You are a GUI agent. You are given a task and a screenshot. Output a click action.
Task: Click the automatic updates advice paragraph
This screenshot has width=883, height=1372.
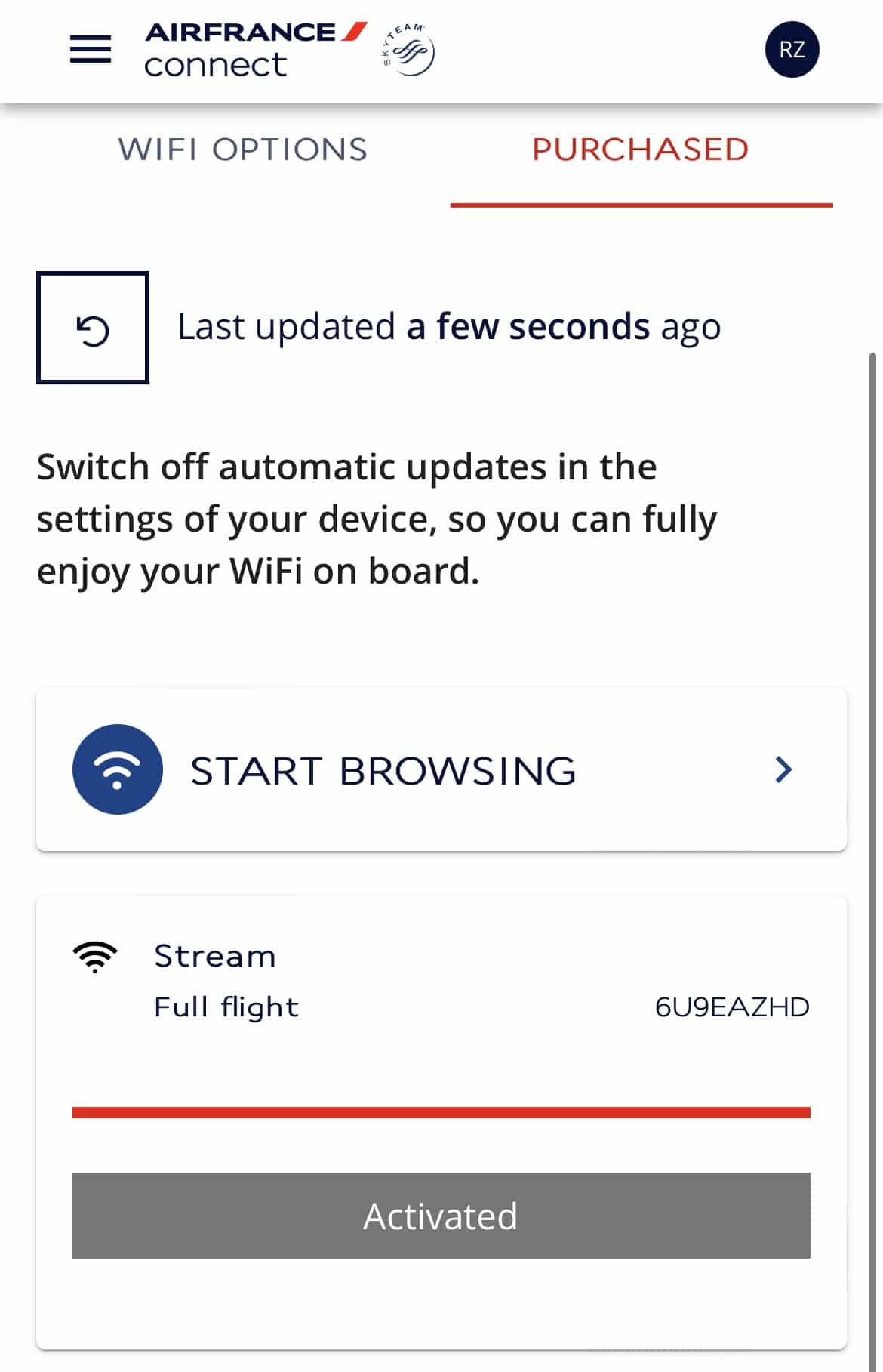coord(376,519)
